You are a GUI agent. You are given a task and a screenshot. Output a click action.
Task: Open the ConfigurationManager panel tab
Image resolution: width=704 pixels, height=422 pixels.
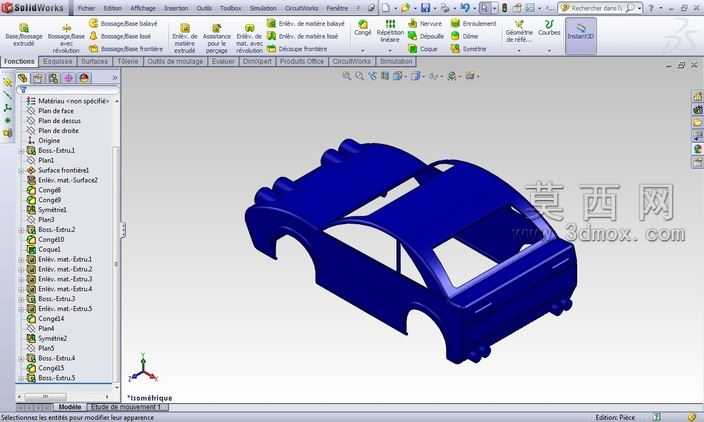tap(53, 78)
